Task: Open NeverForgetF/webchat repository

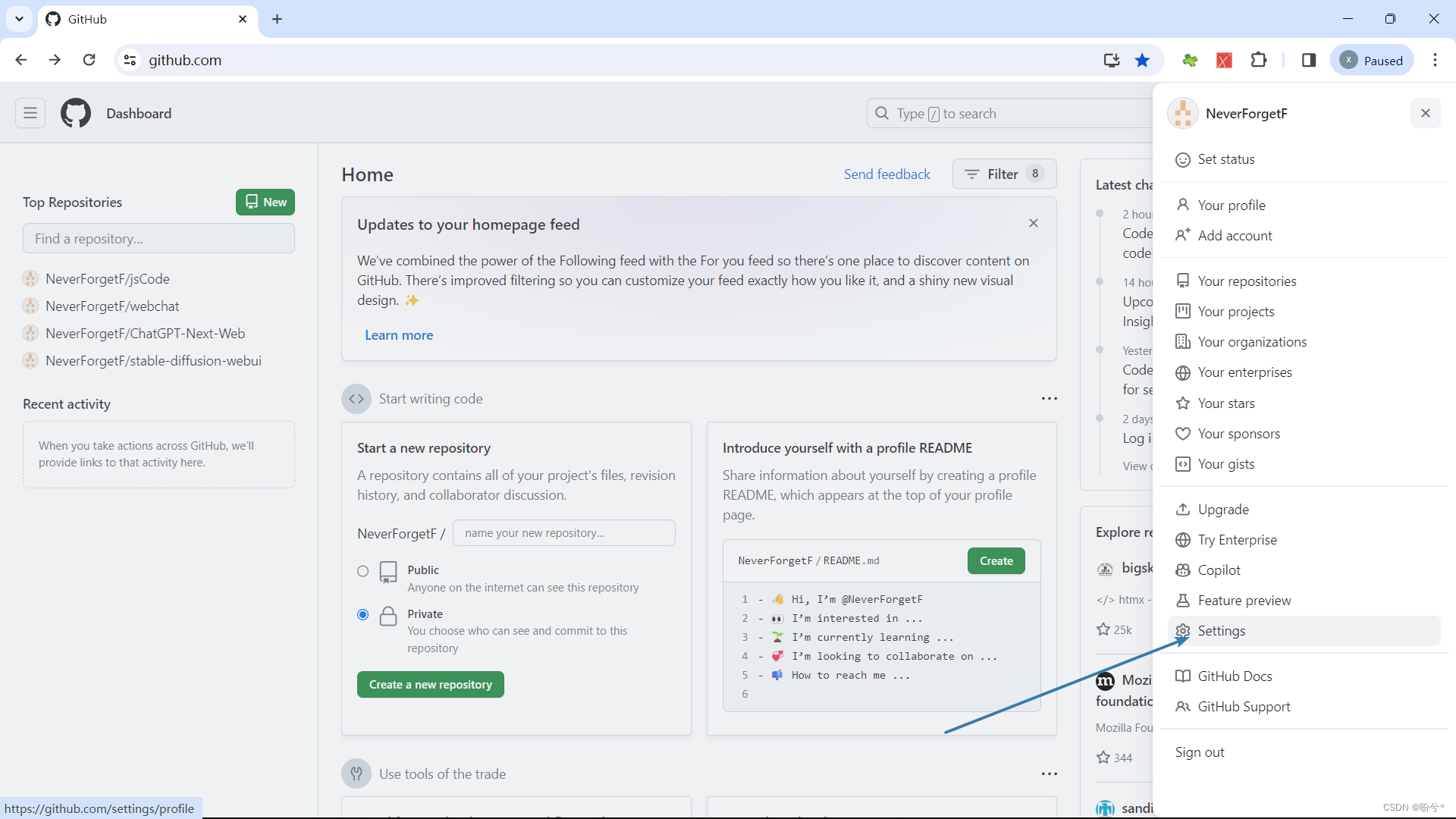Action: click(x=112, y=306)
